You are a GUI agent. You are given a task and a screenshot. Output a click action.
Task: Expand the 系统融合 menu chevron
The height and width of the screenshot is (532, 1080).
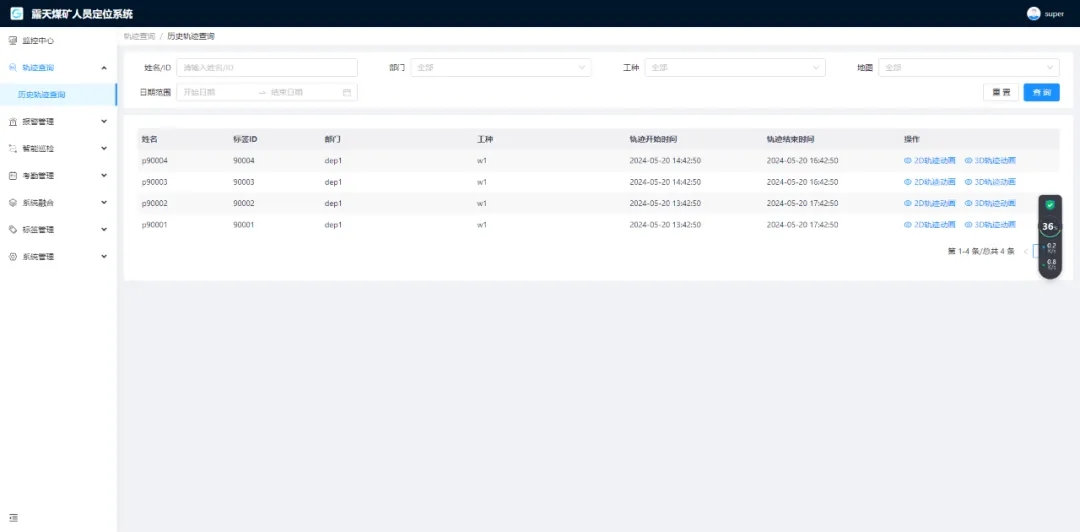tap(104, 203)
